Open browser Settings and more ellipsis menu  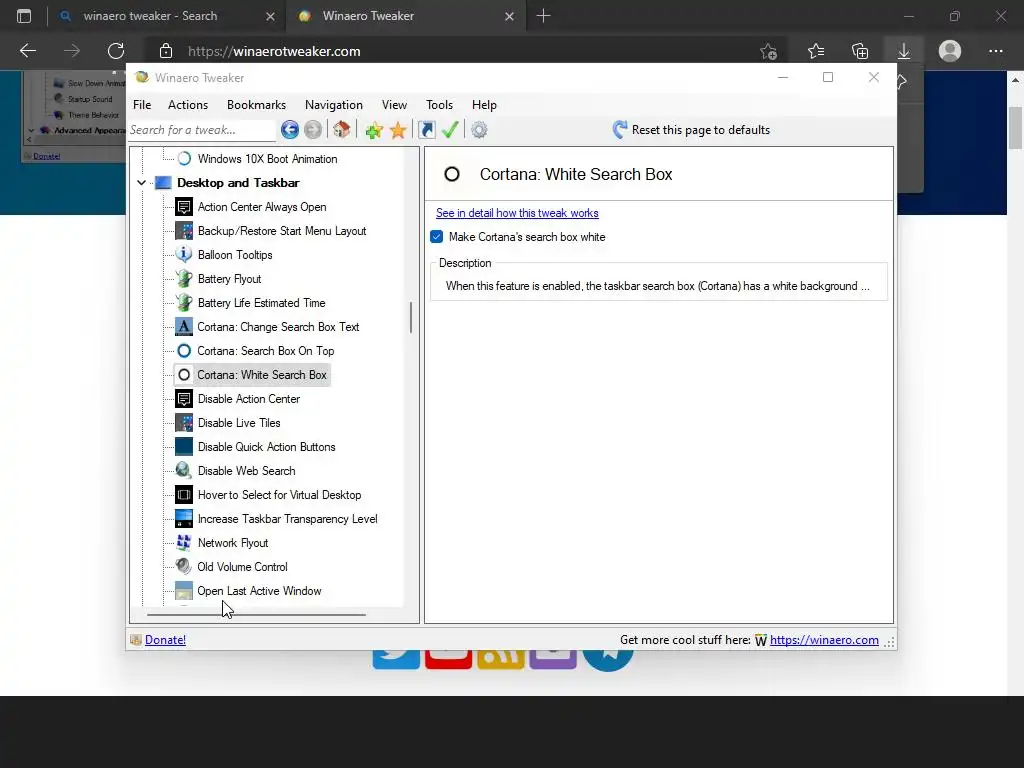(x=995, y=51)
